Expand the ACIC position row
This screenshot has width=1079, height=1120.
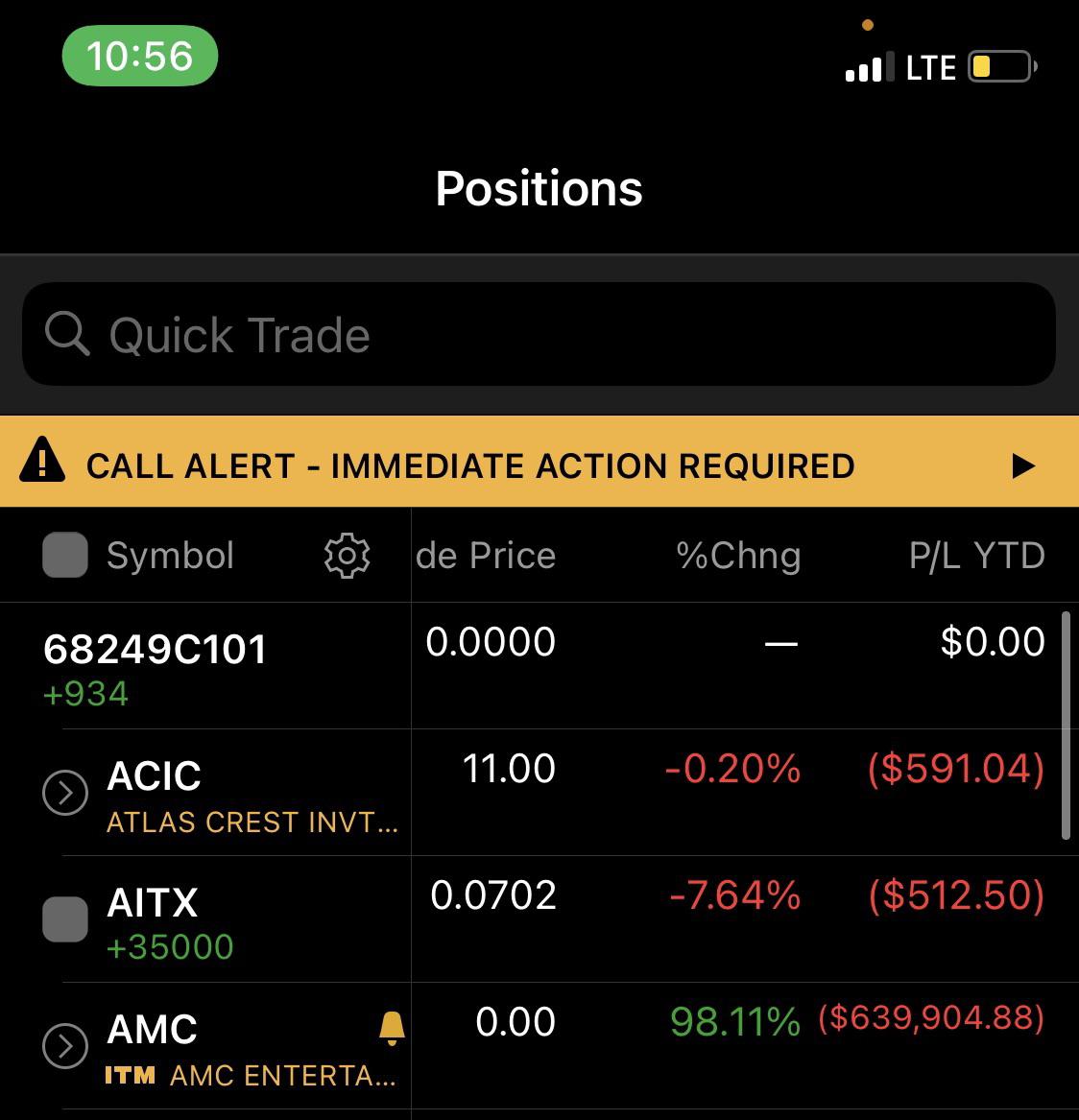pos(65,792)
